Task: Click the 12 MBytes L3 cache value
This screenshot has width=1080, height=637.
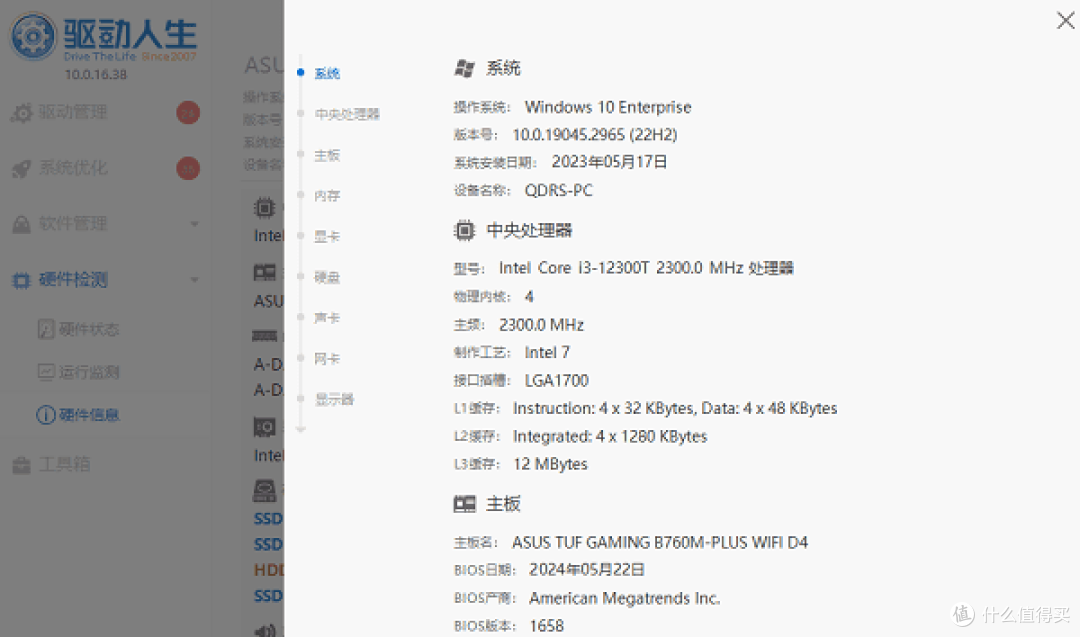Action: (550, 464)
